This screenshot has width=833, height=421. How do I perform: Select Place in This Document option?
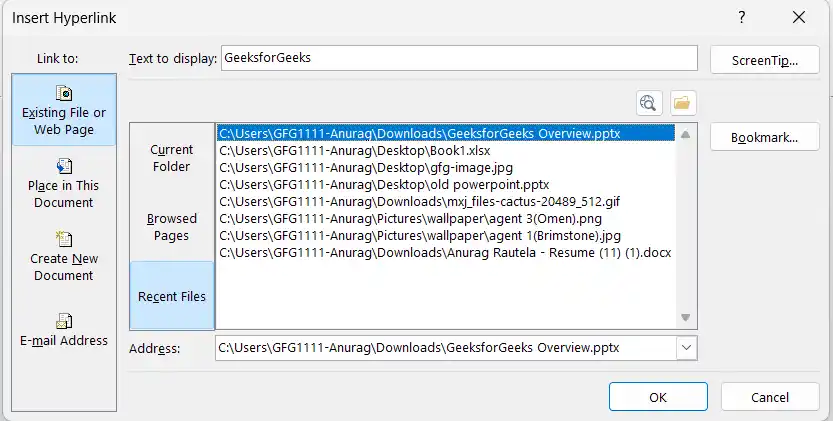(64, 183)
